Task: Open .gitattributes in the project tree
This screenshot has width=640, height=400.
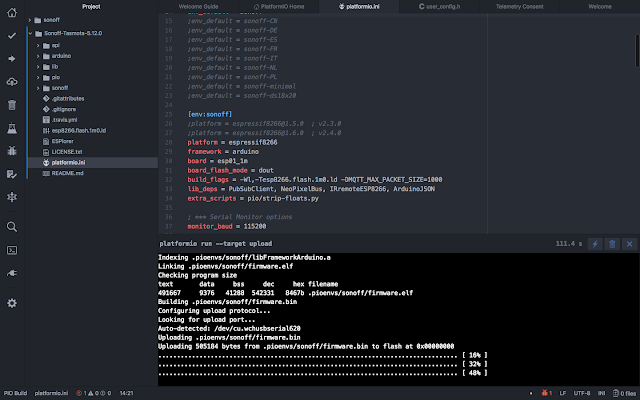Action: [68, 98]
